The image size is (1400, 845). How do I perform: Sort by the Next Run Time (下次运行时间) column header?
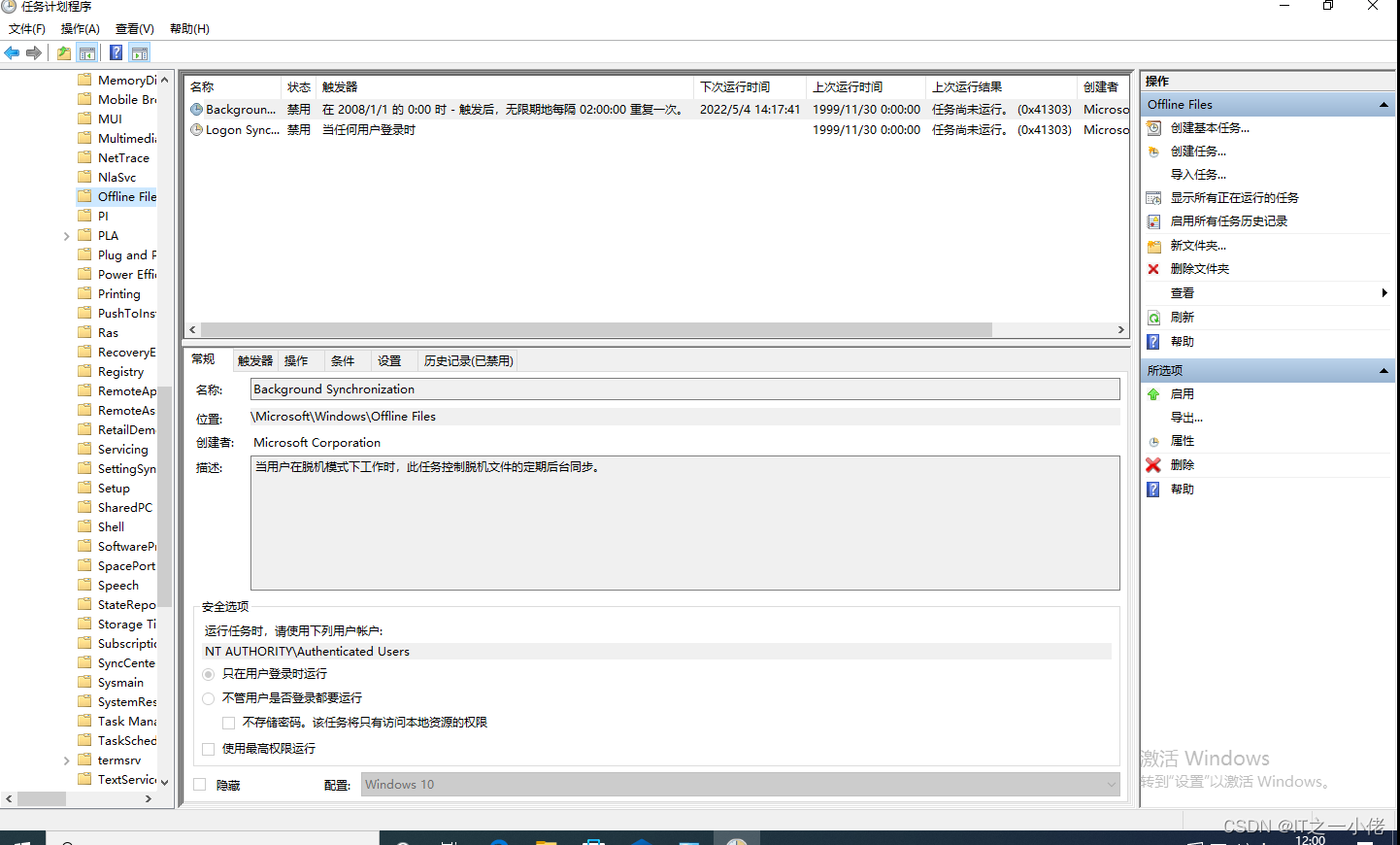750,87
